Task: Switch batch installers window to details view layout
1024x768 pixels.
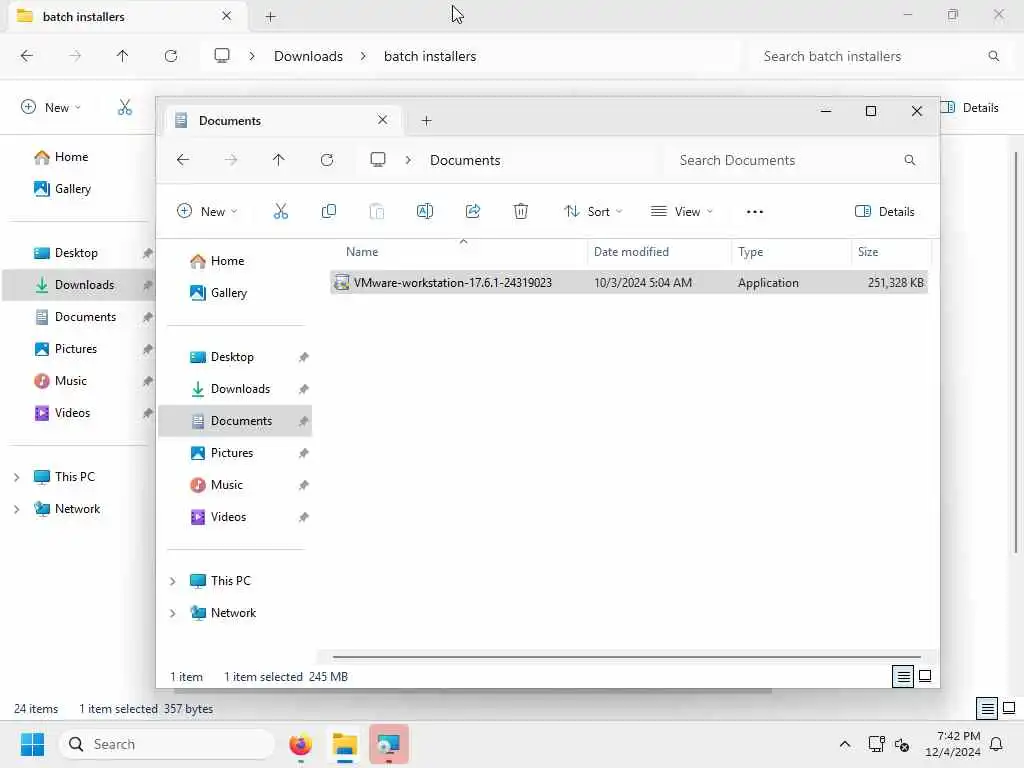Action: point(987,709)
